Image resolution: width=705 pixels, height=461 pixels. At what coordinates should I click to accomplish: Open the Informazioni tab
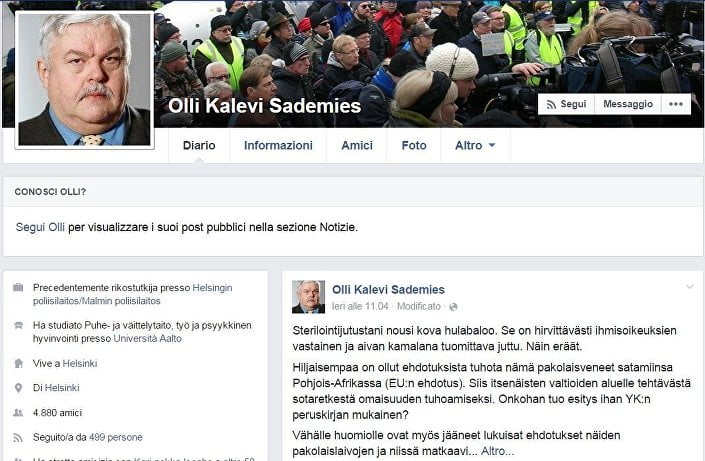click(278, 145)
